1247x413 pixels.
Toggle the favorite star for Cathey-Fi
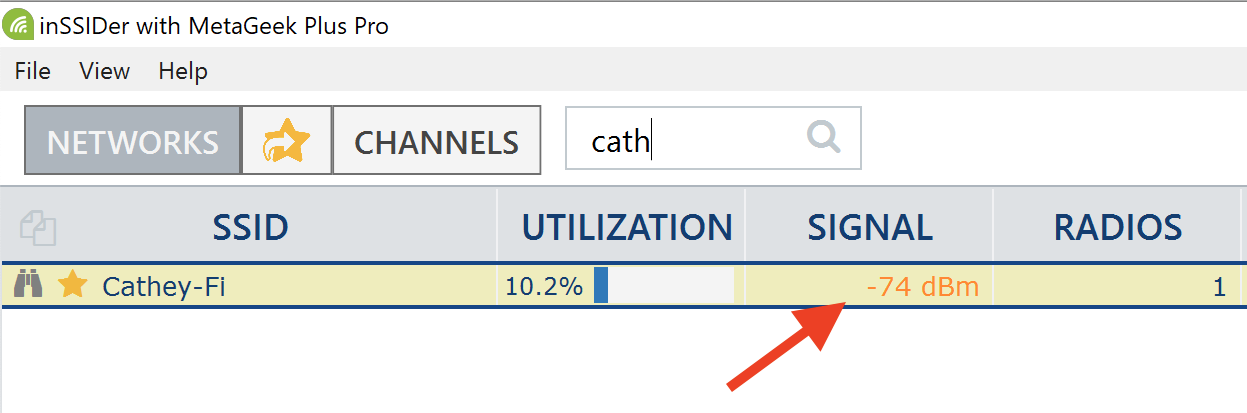pyautogui.click(x=72, y=286)
